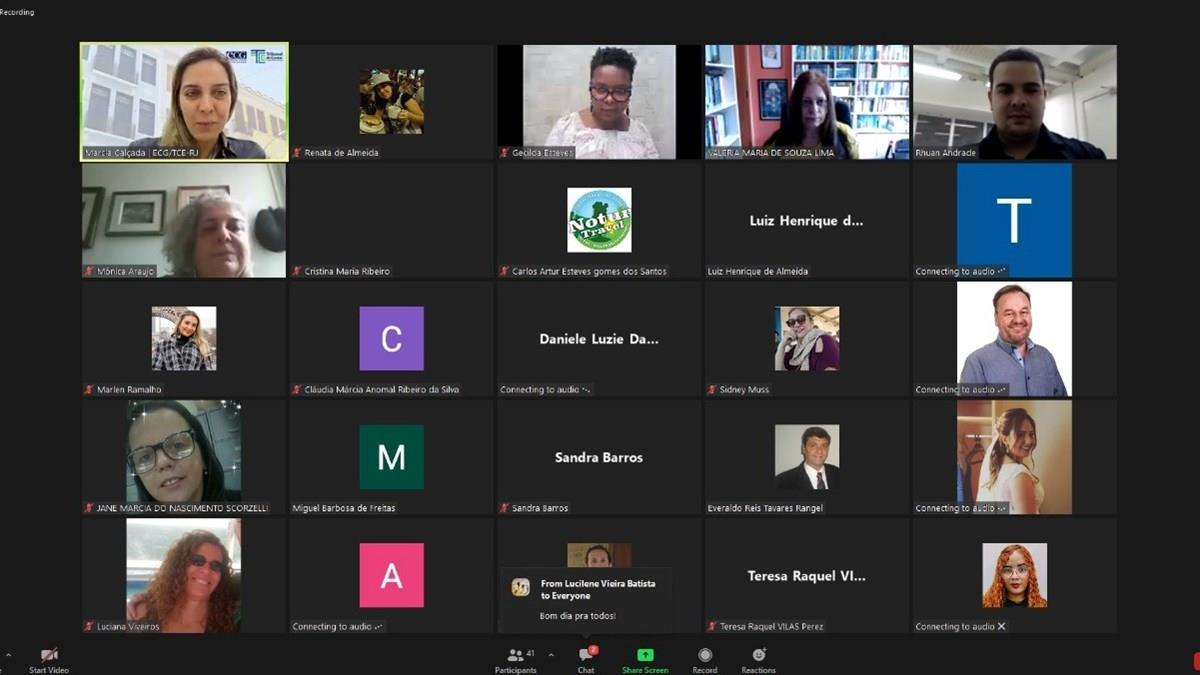The image size is (1200, 675).
Task: Click the Teresa Raquel VILAS Perez tile
Action: point(806,575)
